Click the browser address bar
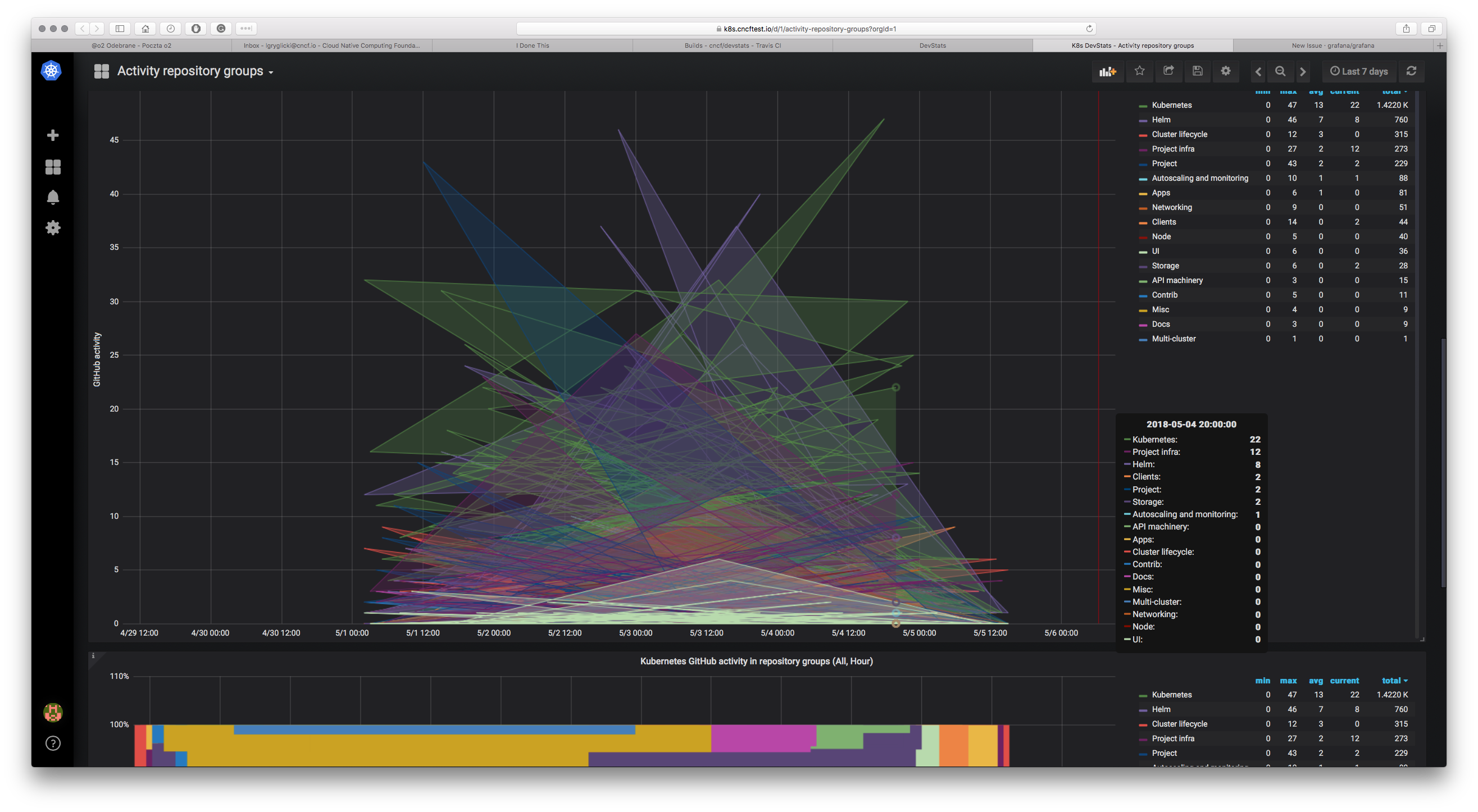 coord(806,29)
